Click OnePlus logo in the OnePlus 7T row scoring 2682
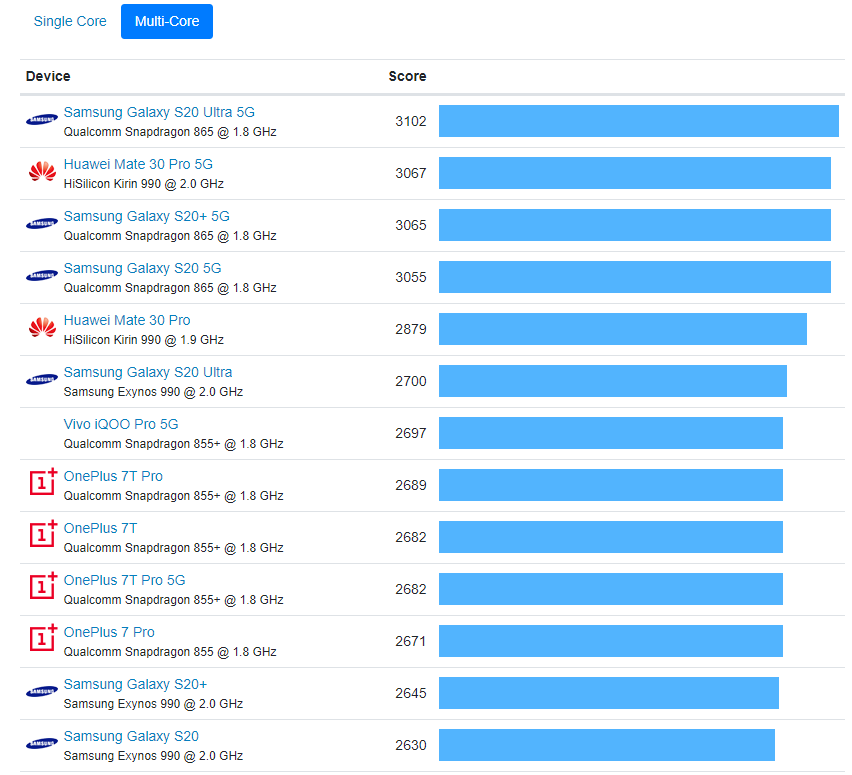 coord(43,533)
